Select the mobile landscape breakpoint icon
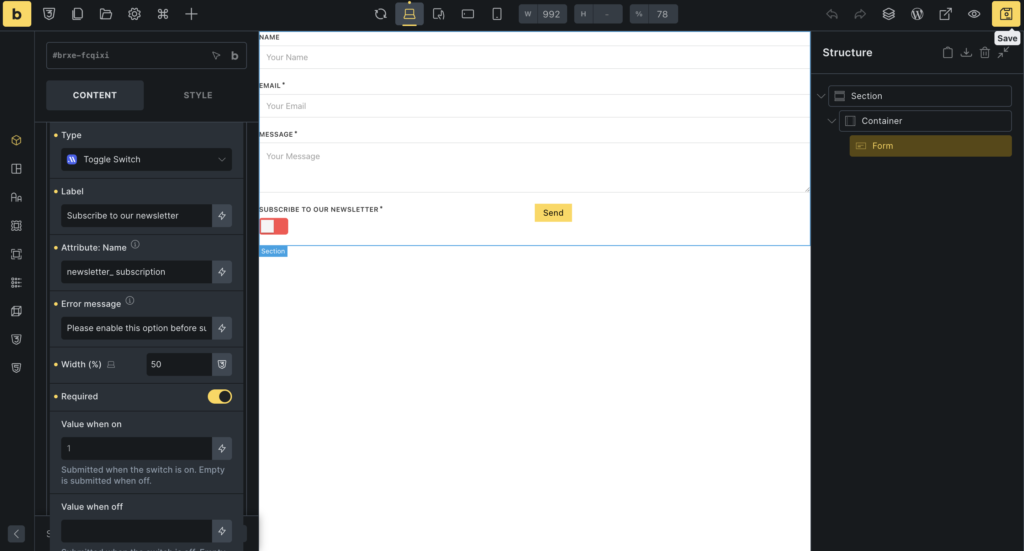 (x=468, y=14)
